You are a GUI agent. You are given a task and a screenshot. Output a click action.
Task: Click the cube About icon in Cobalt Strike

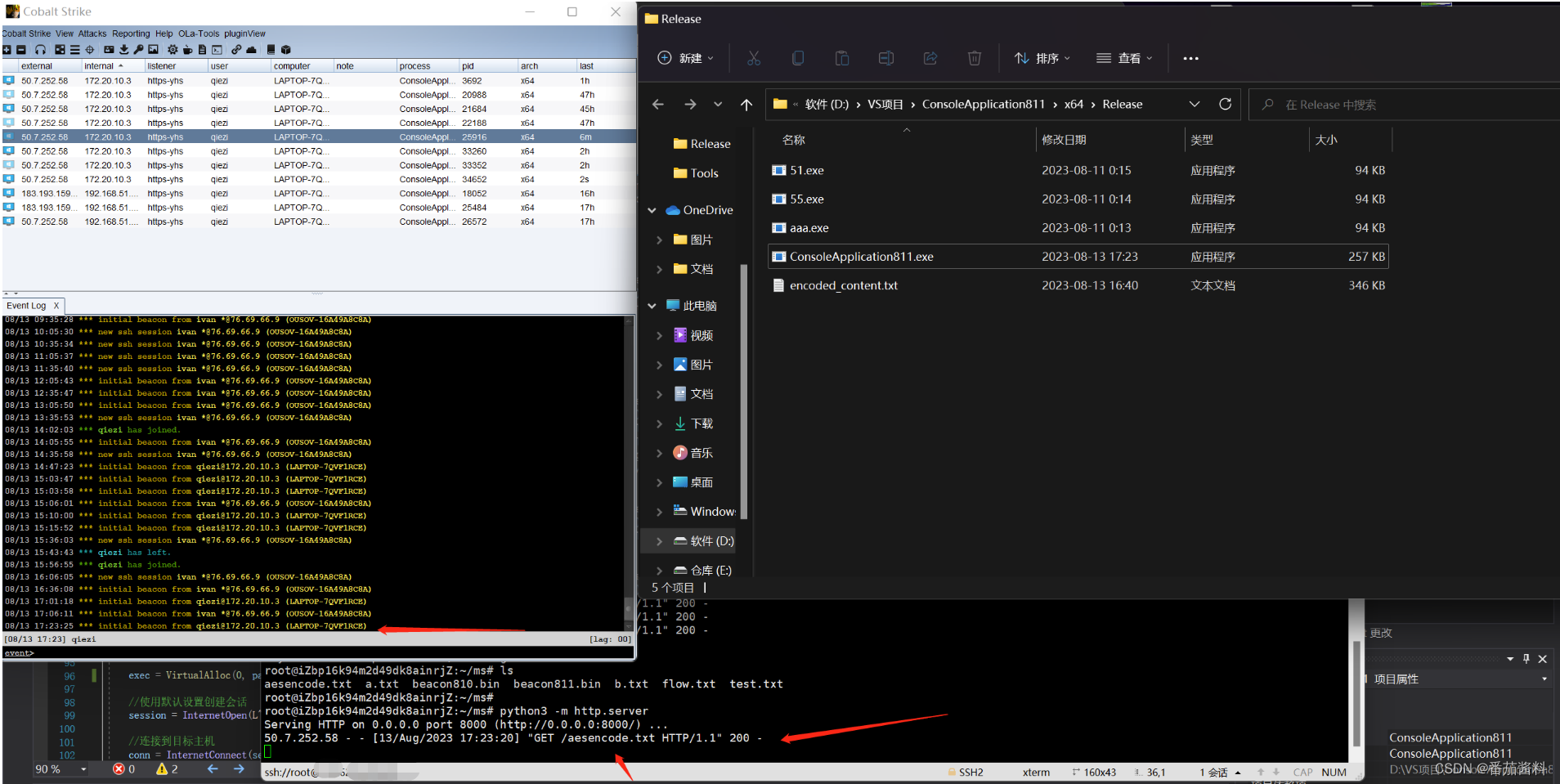click(x=286, y=50)
